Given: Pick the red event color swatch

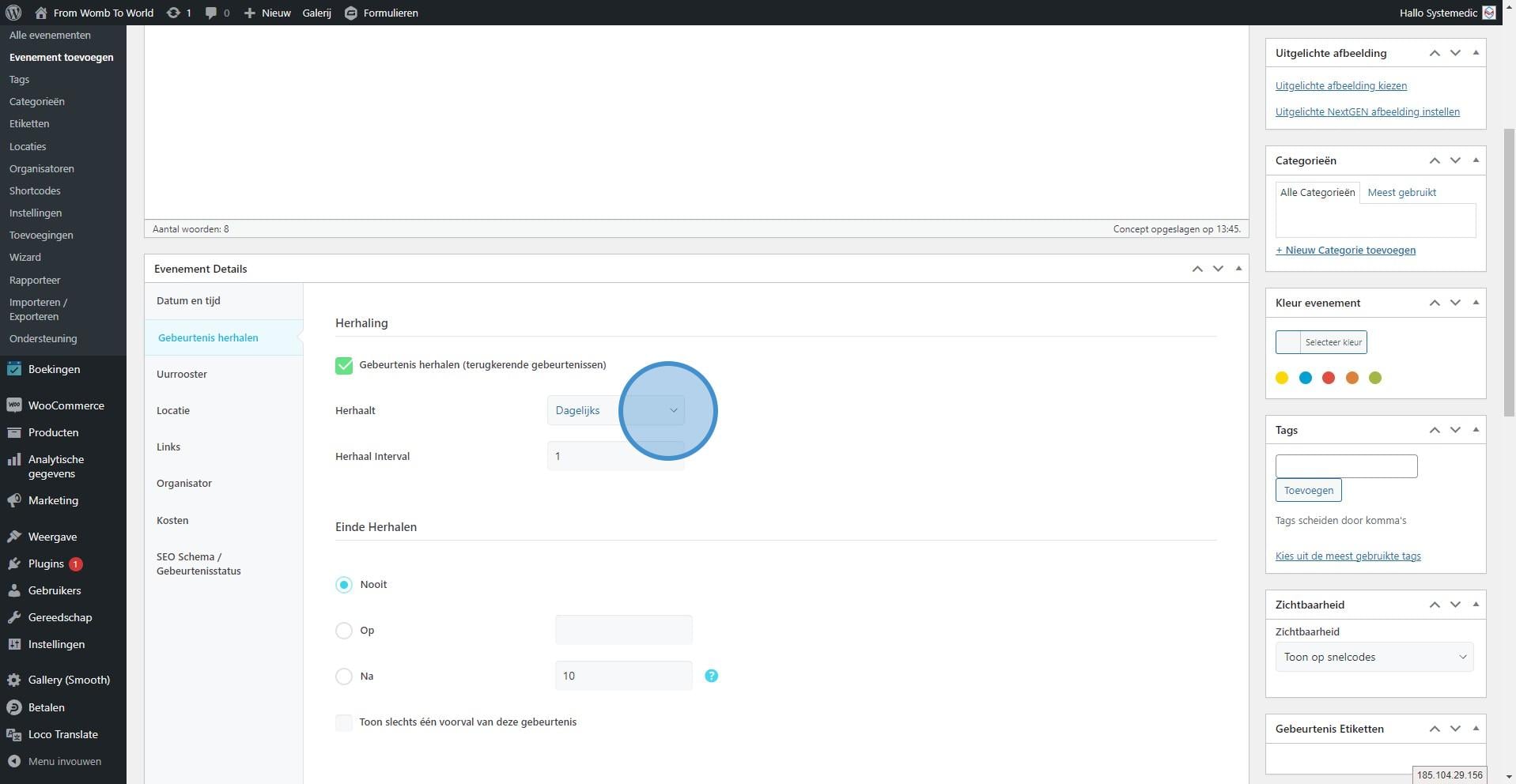Looking at the screenshot, I should 1329,378.
